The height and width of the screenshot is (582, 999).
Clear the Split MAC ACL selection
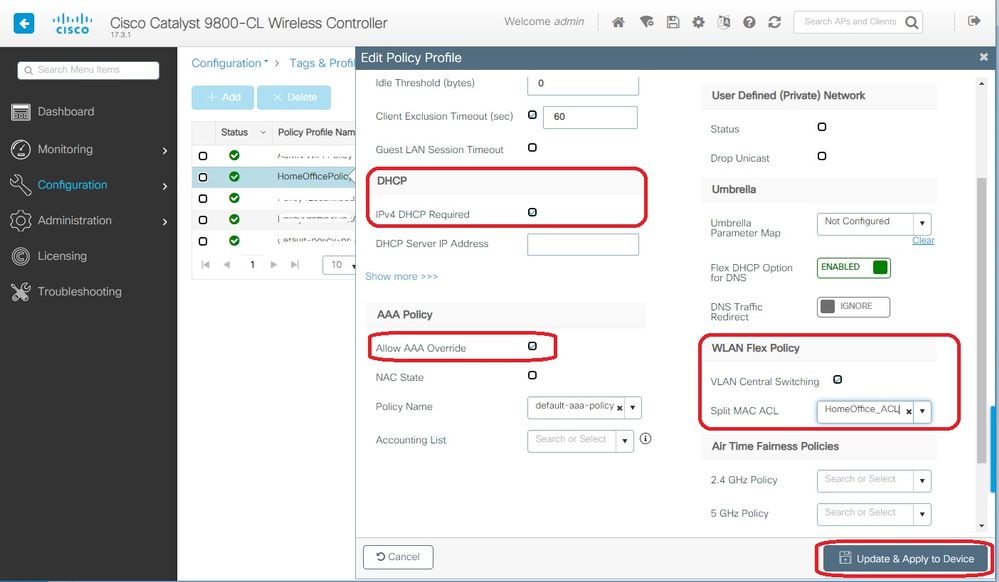click(x=909, y=412)
